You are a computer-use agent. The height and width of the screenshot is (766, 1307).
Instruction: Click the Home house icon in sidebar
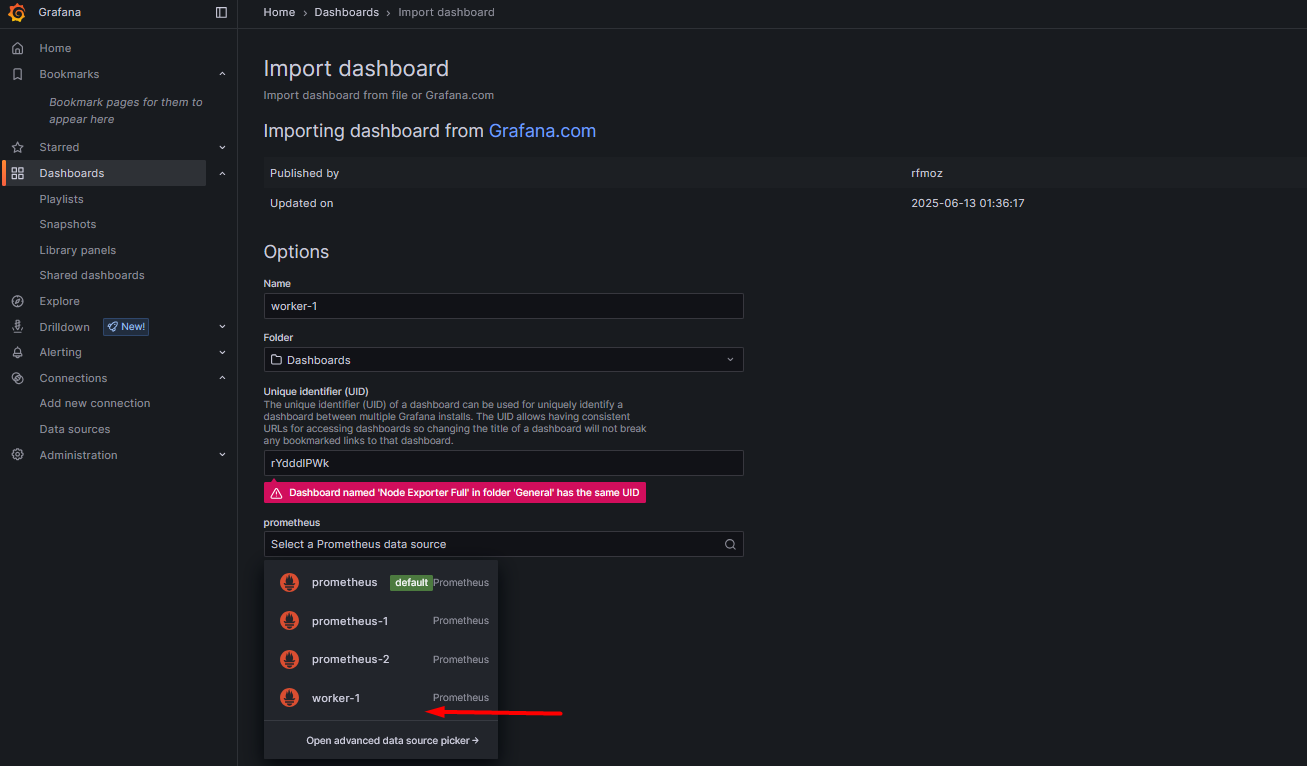click(17, 48)
